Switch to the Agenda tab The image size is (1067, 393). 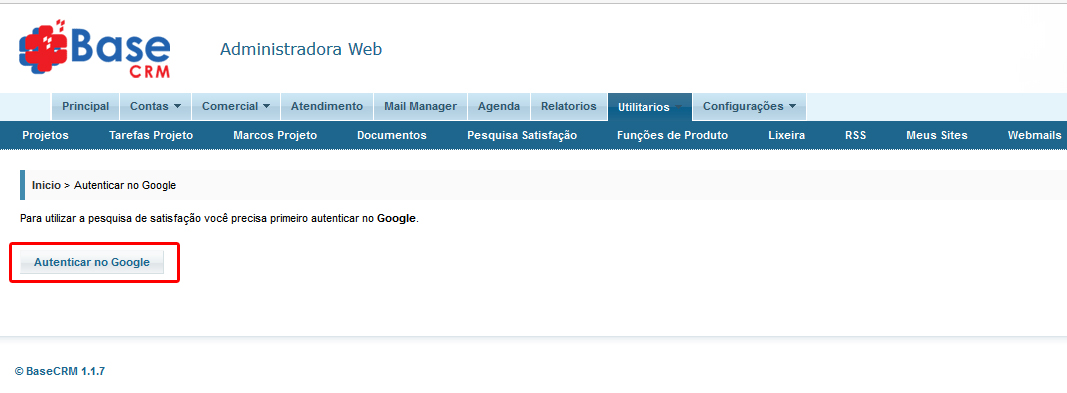[499, 106]
